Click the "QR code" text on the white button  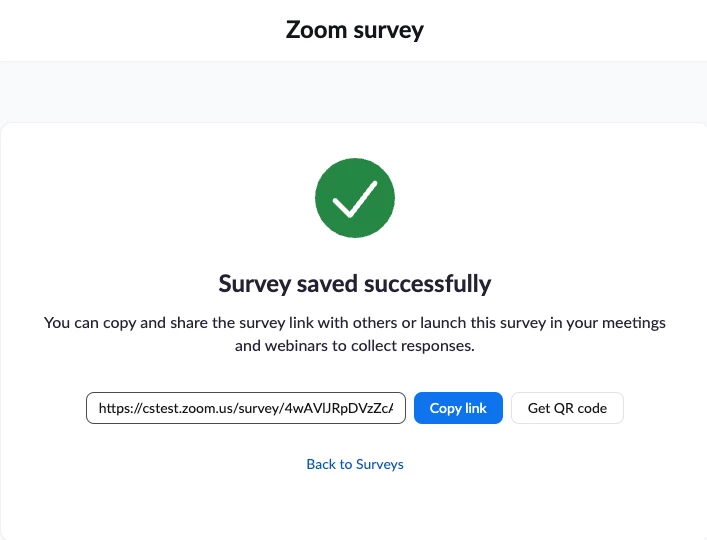tap(580, 408)
